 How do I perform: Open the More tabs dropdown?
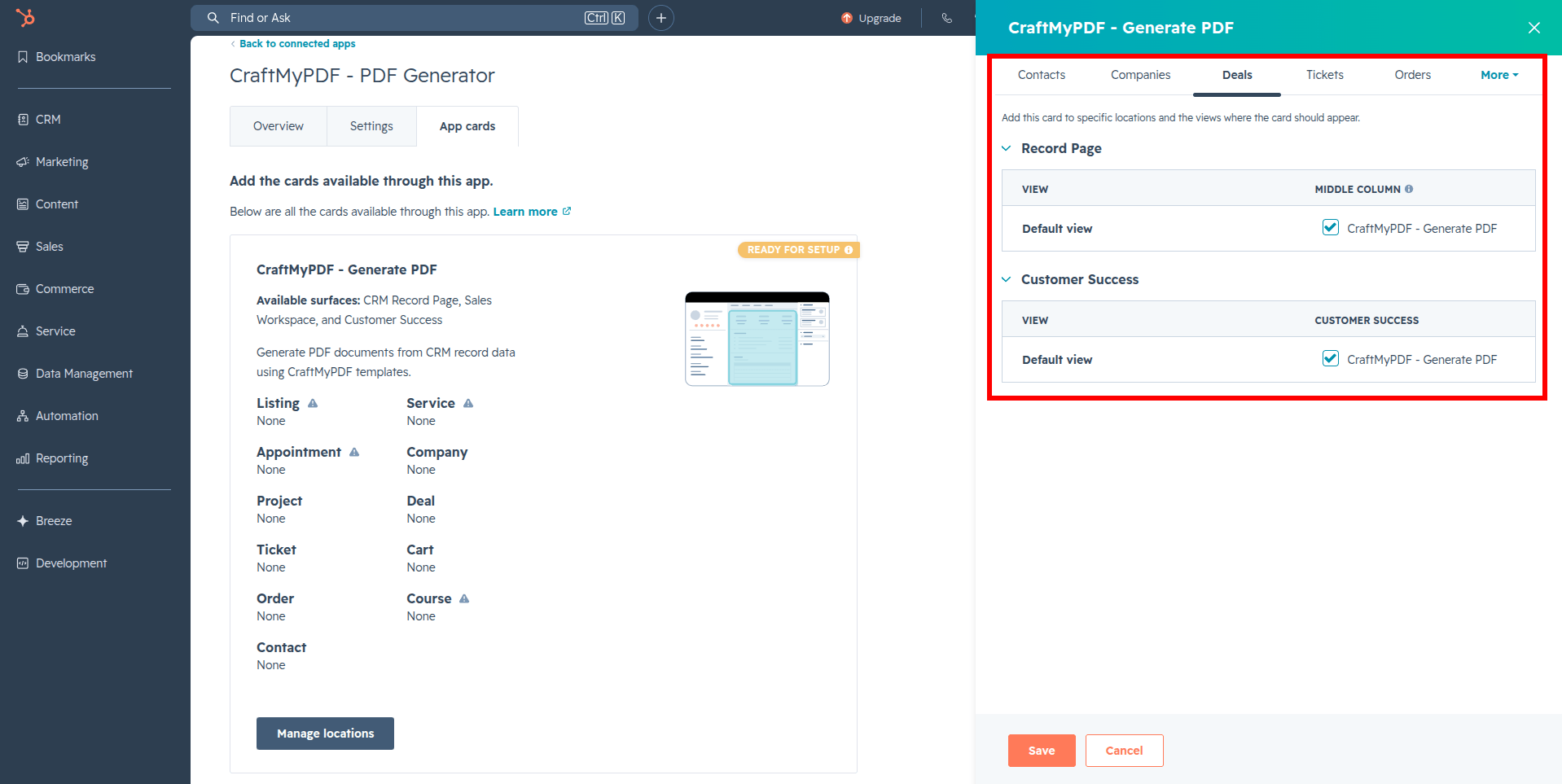pyautogui.click(x=1499, y=75)
